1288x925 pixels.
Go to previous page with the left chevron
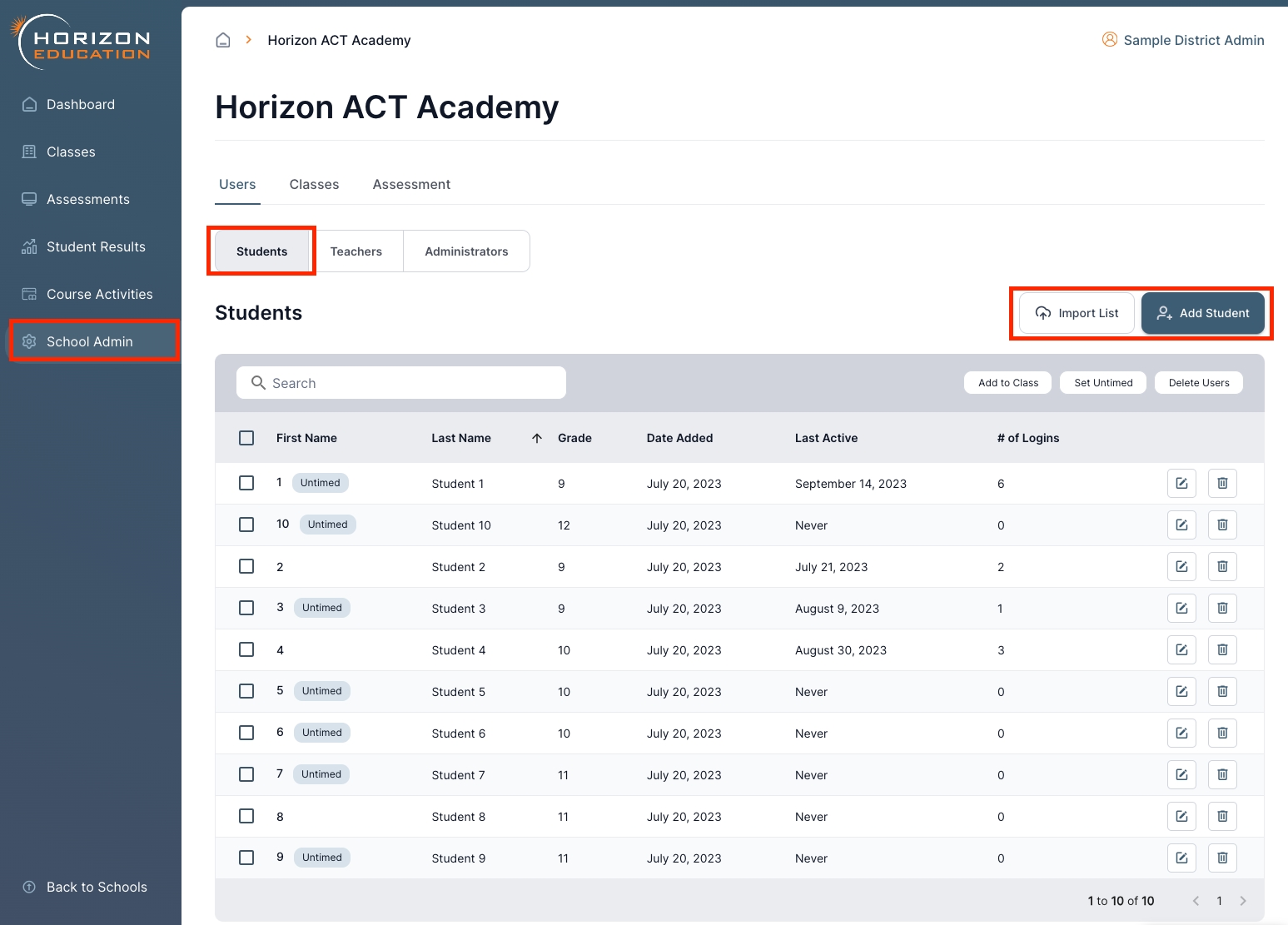pyautogui.click(x=1196, y=901)
